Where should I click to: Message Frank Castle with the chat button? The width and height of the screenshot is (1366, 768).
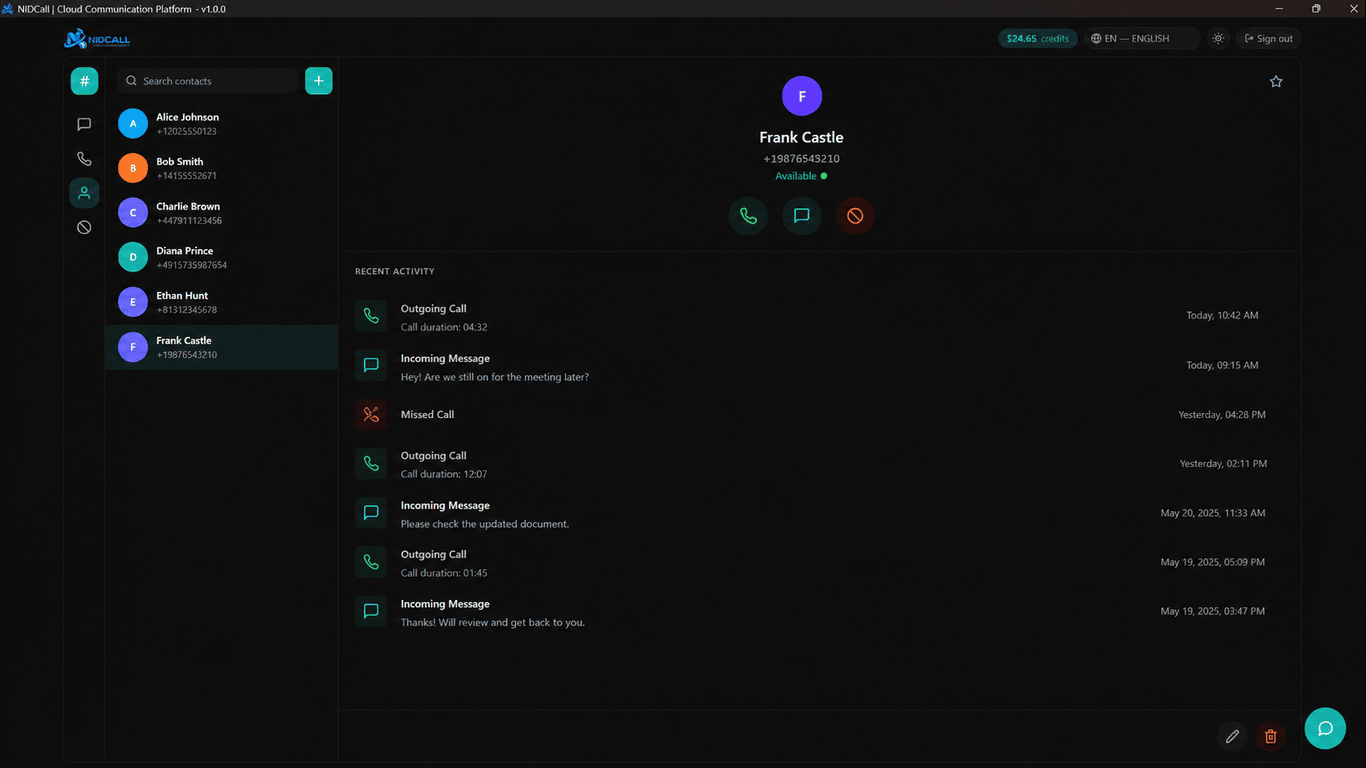point(802,215)
